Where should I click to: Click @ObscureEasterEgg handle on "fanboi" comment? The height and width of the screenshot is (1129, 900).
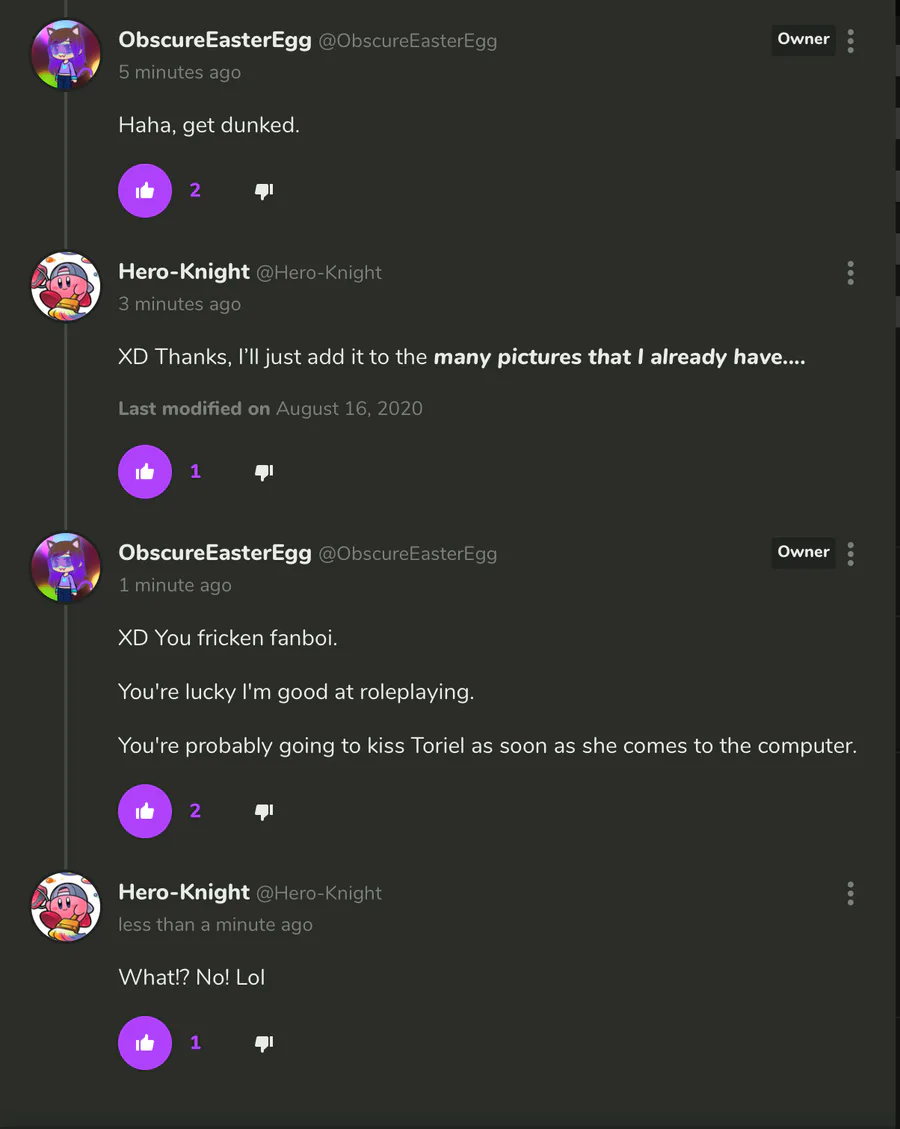407,553
